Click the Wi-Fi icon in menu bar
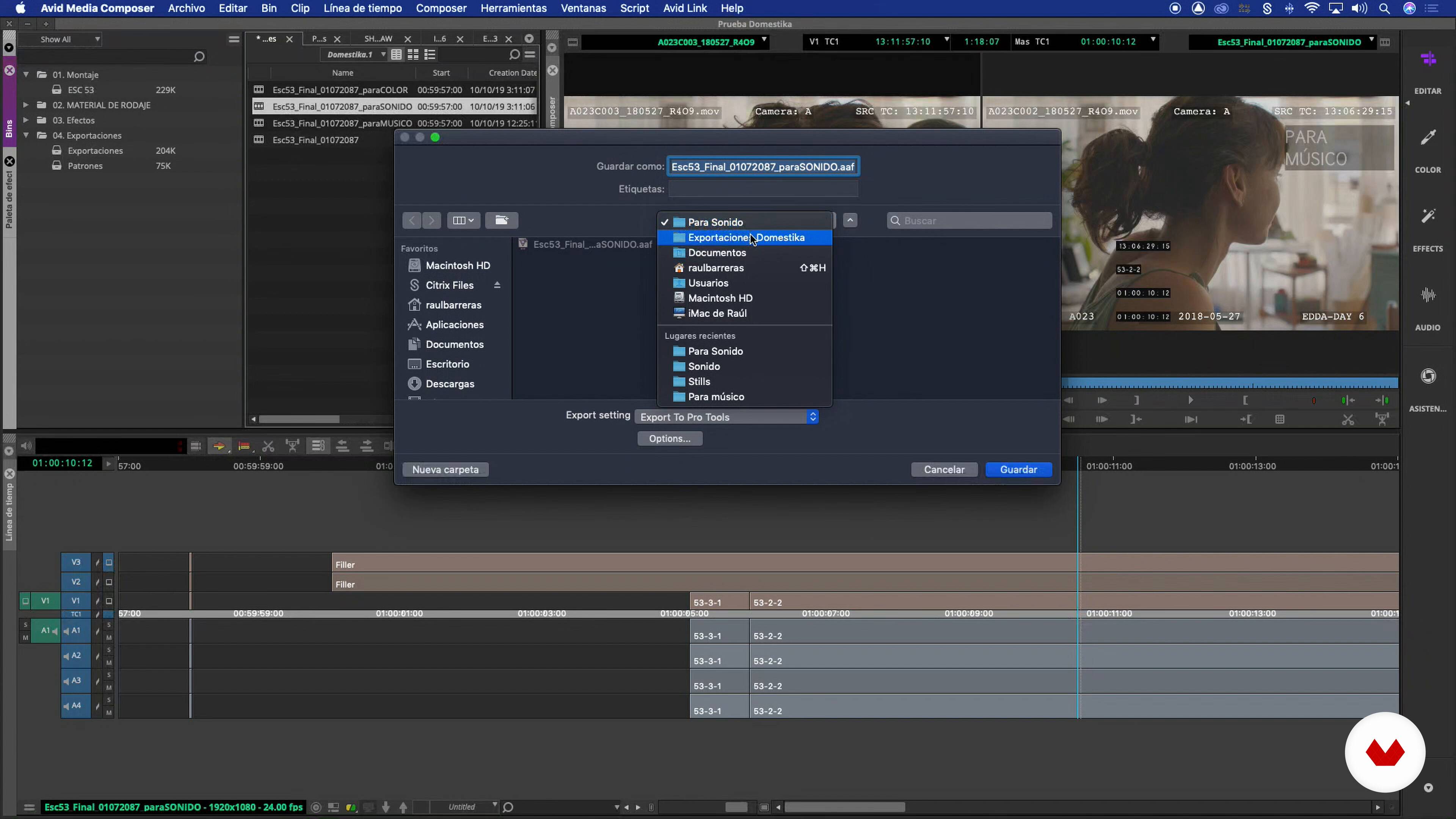Screen dimensions: 1456x819 pyautogui.click(x=1312, y=8)
